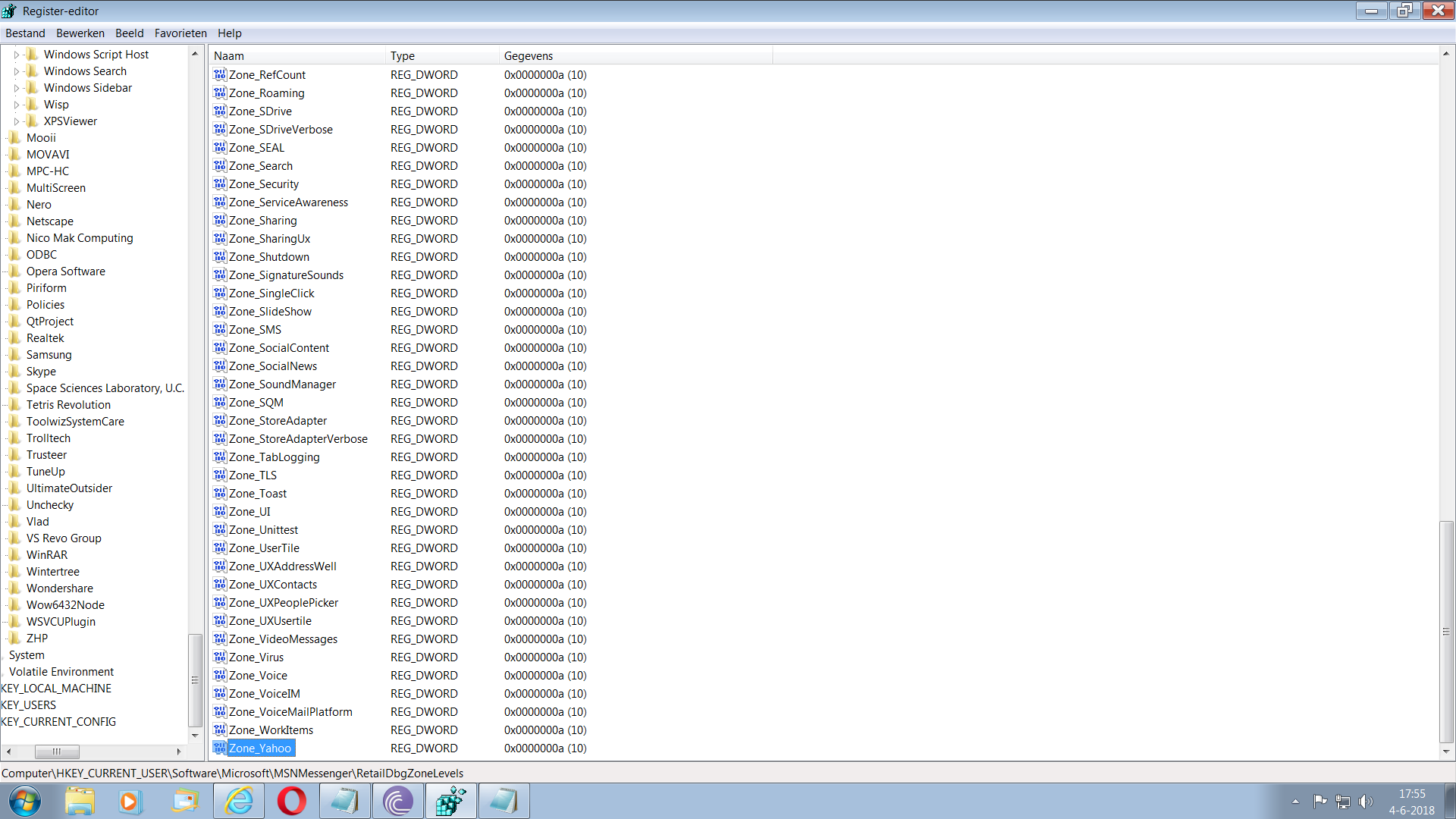The height and width of the screenshot is (819, 1456).
Task: Expand the Windows Search tree node
Action: pyautogui.click(x=17, y=71)
